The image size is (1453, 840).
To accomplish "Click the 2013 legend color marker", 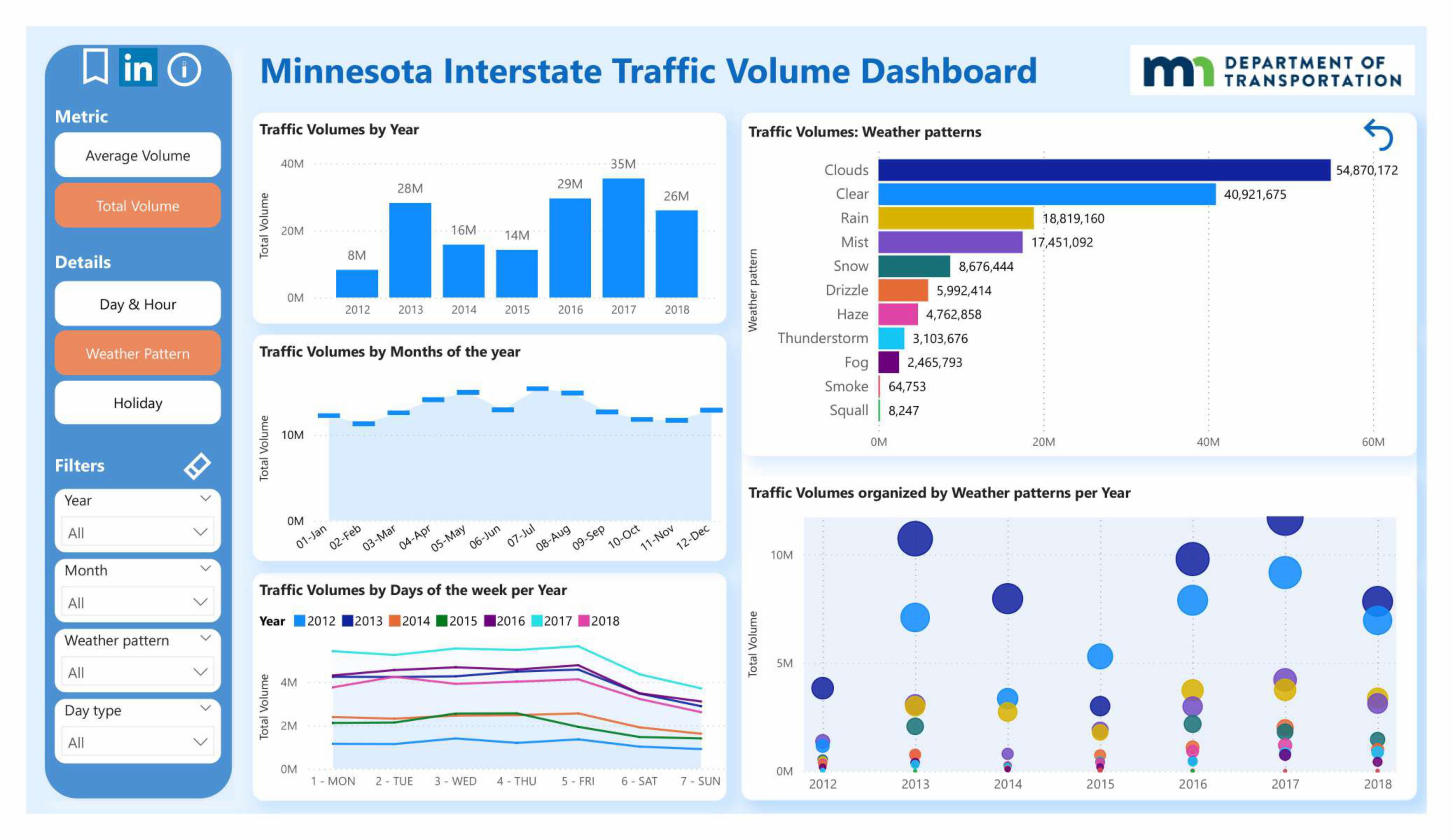I will pyautogui.click(x=347, y=621).
